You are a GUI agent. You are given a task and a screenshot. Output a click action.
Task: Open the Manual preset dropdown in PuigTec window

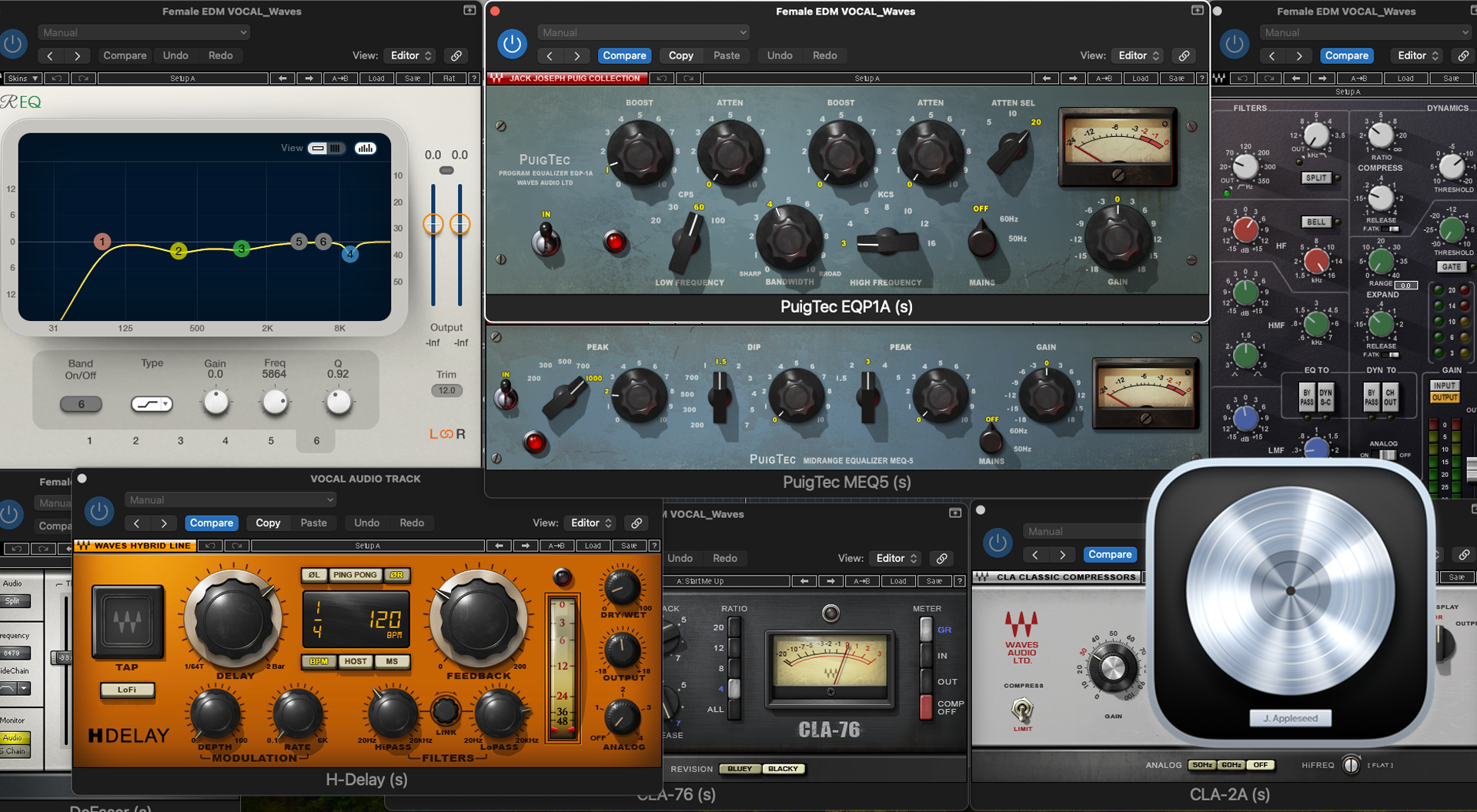(643, 32)
